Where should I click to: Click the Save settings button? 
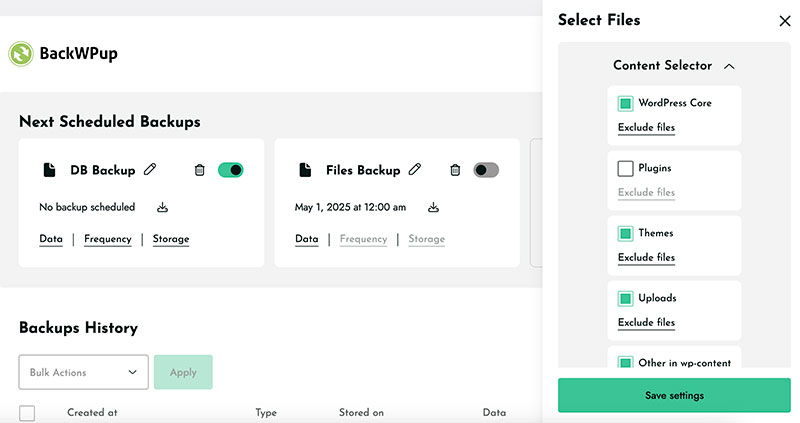point(674,395)
